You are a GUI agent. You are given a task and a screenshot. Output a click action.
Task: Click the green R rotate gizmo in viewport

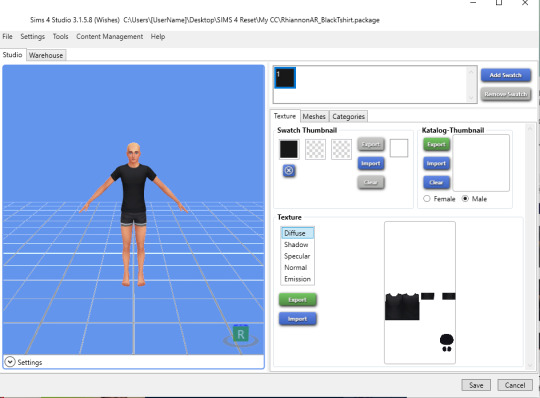pyautogui.click(x=241, y=334)
